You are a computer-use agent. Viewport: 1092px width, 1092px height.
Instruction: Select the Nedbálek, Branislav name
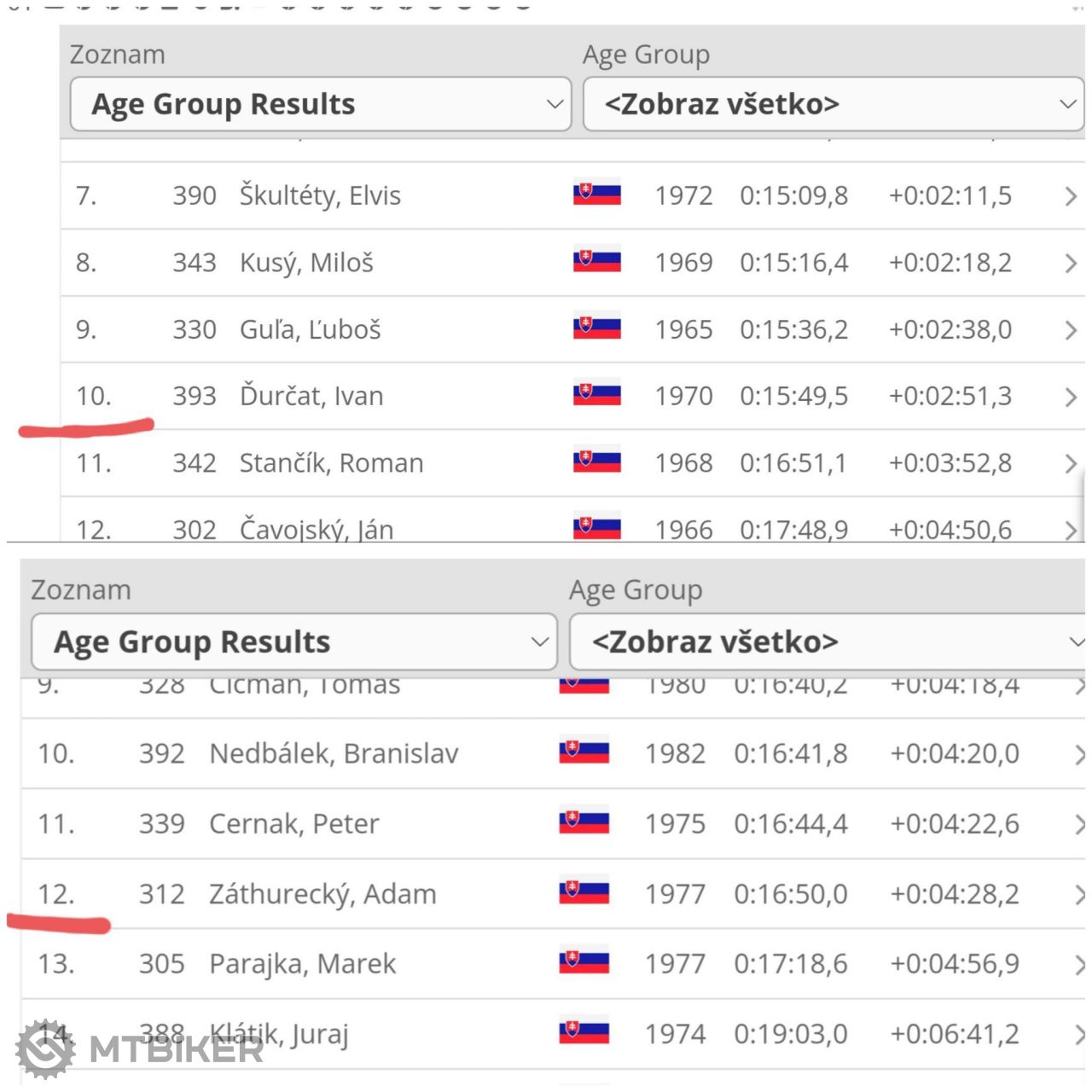[334, 753]
